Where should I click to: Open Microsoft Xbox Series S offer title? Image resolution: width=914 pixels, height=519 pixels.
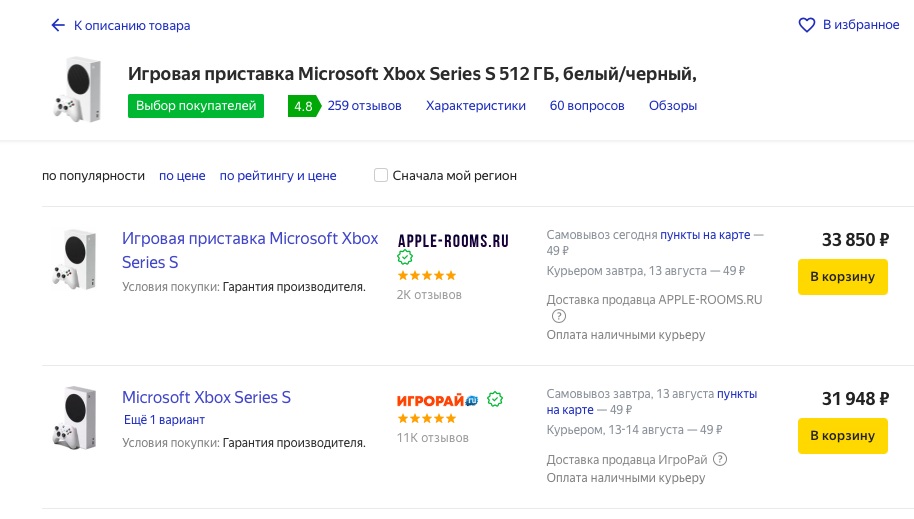(x=206, y=397)
